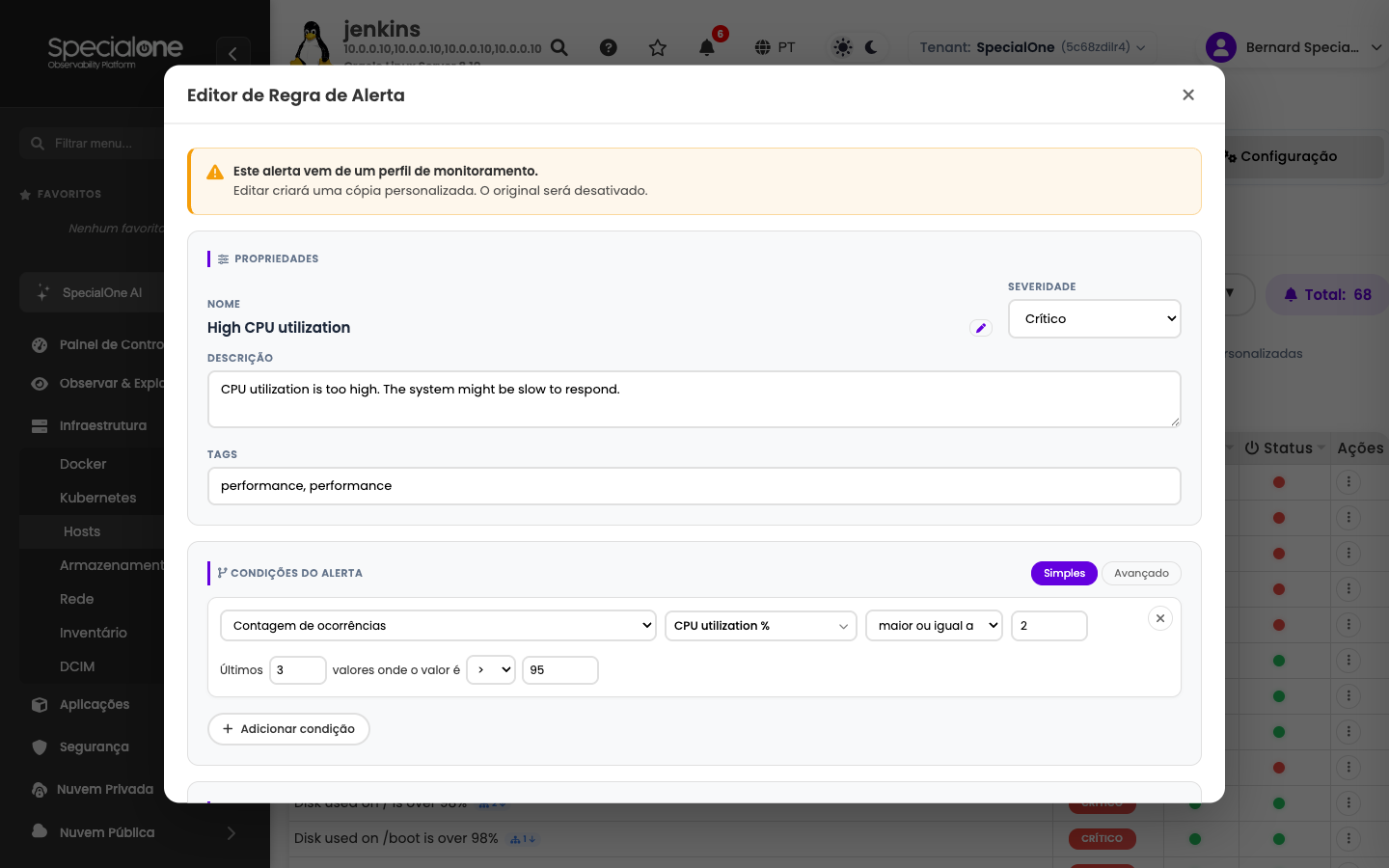Click the CRÍTICO badge on Disk /boot row
Viewport: 1389px width, 868px height.
pos(1102,839)
